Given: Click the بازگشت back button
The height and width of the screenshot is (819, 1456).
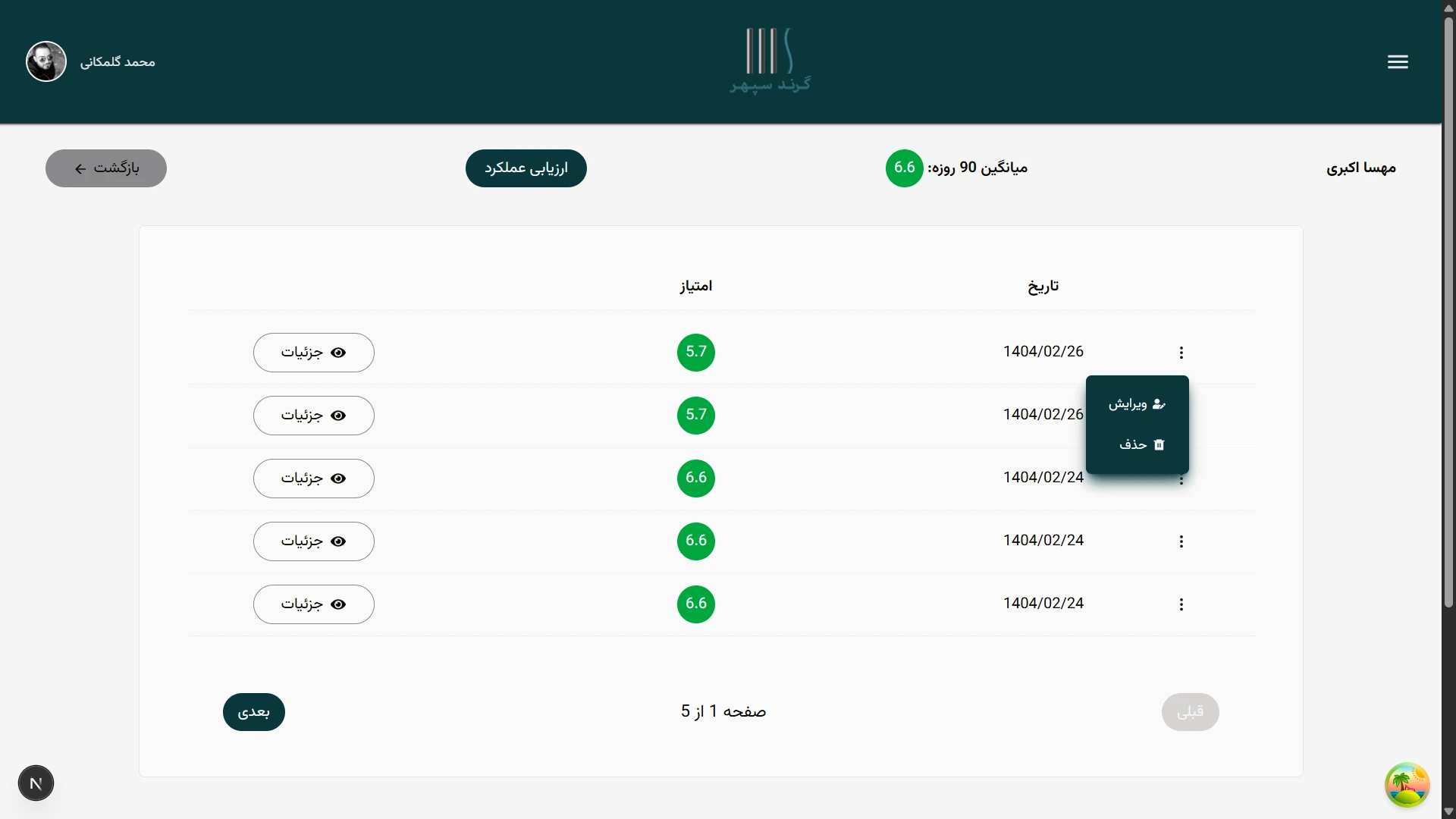Looking at the screenshot, I should [106, 168].
